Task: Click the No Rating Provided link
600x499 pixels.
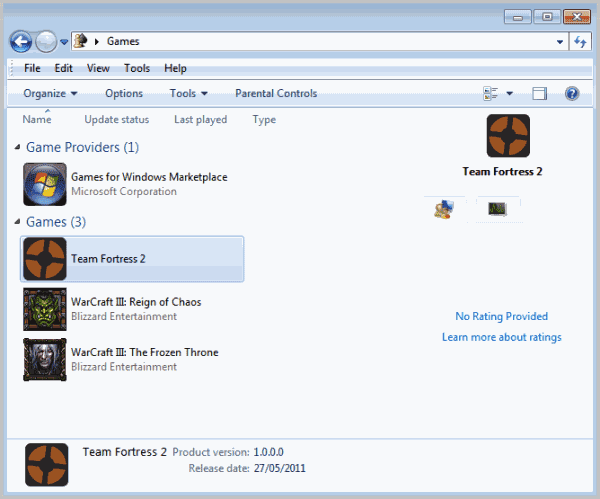Action: 502,316
